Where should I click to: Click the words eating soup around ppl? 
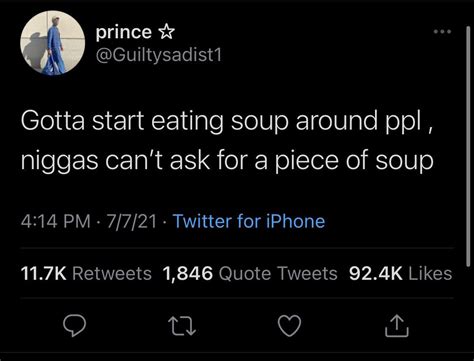coord(286,122)
